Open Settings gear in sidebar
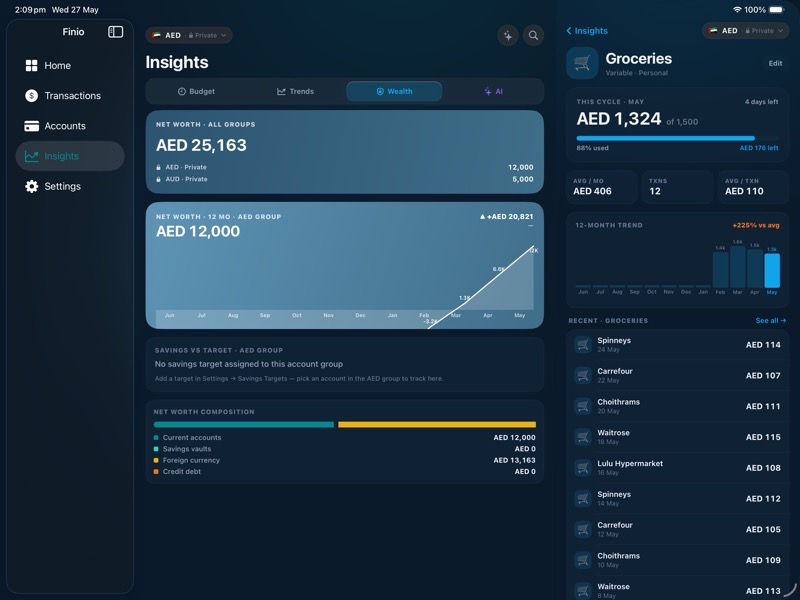Viewport: 800px width, 600px height. pos(70,186)
